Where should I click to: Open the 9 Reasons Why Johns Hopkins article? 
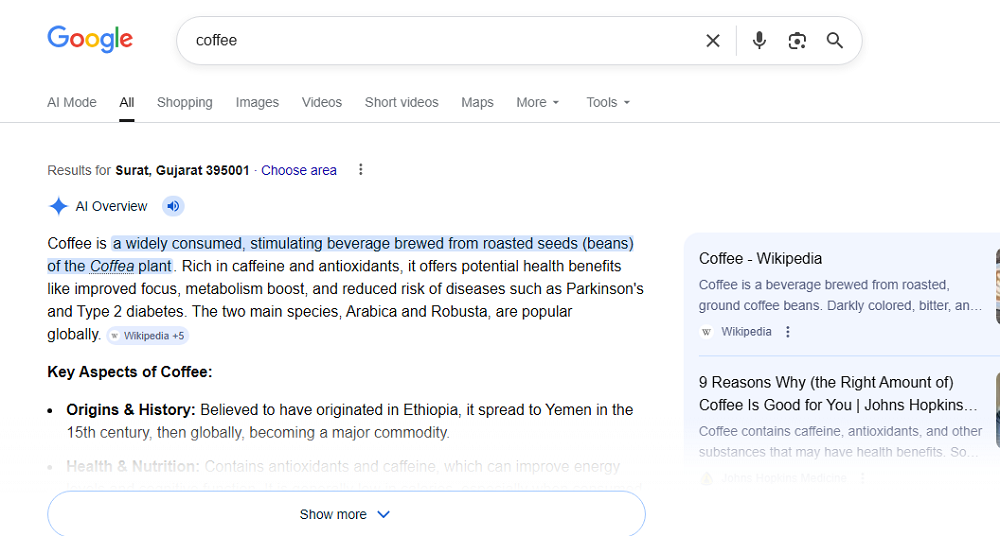click(x=838, y=394)
